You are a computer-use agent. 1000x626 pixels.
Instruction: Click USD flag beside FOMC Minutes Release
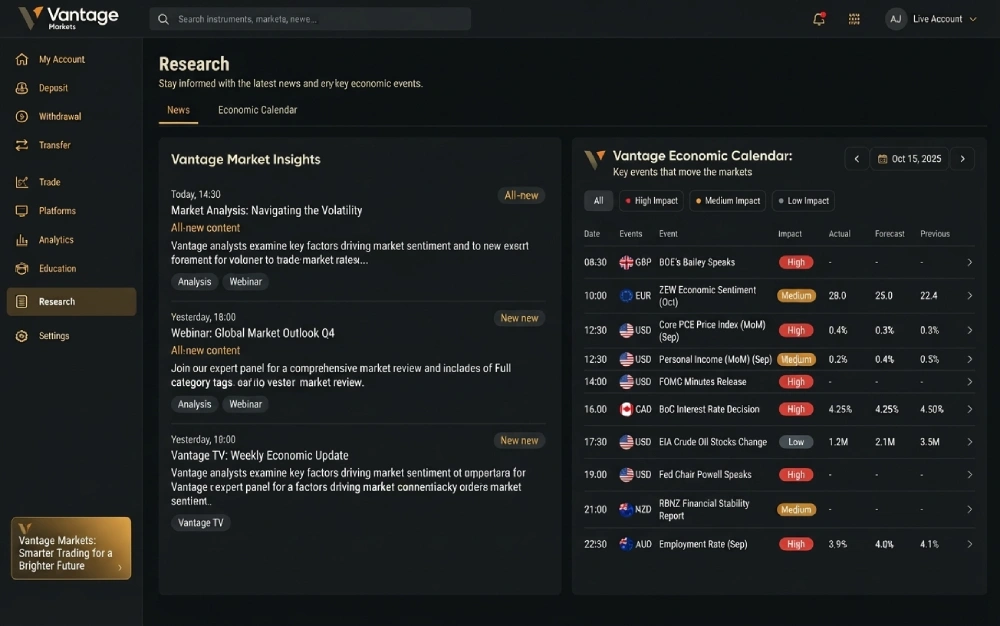pos(626,382)
